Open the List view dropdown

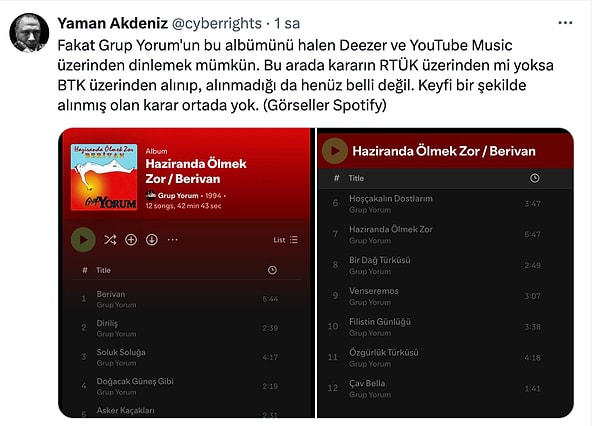(285, 240)
